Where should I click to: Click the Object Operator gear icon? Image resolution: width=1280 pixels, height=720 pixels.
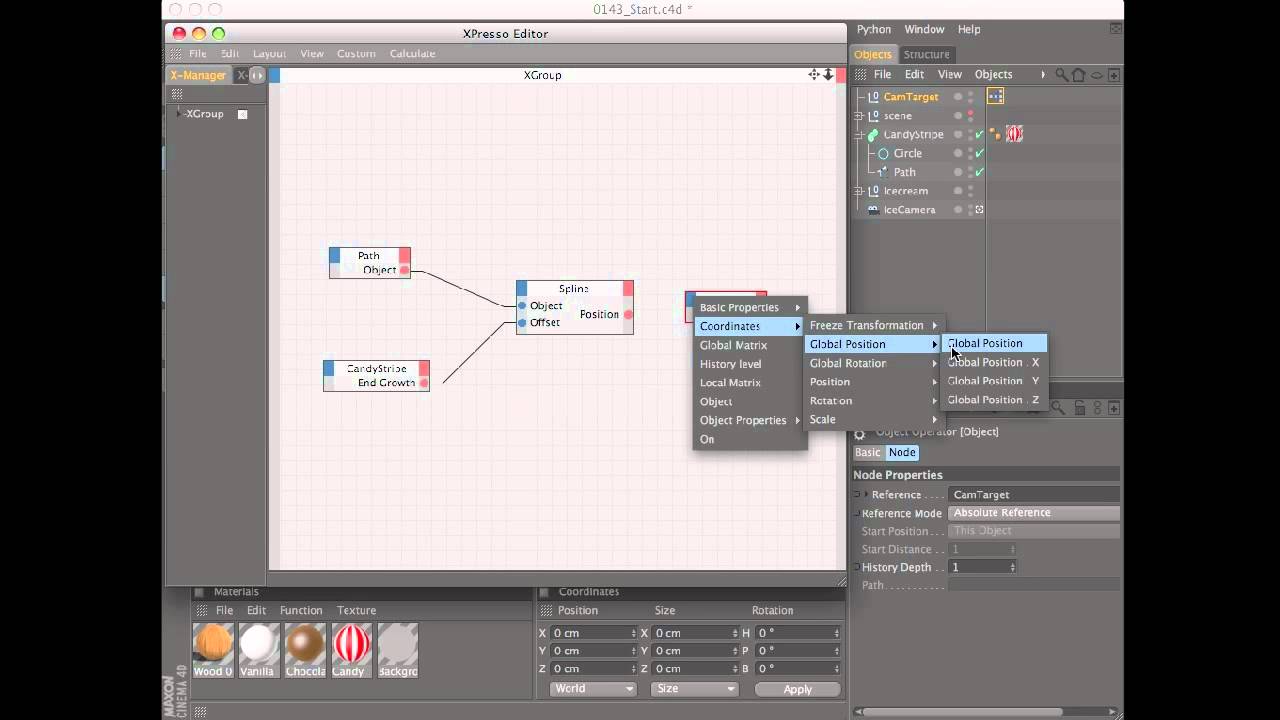pyautogui.click(x=859, y=433)
